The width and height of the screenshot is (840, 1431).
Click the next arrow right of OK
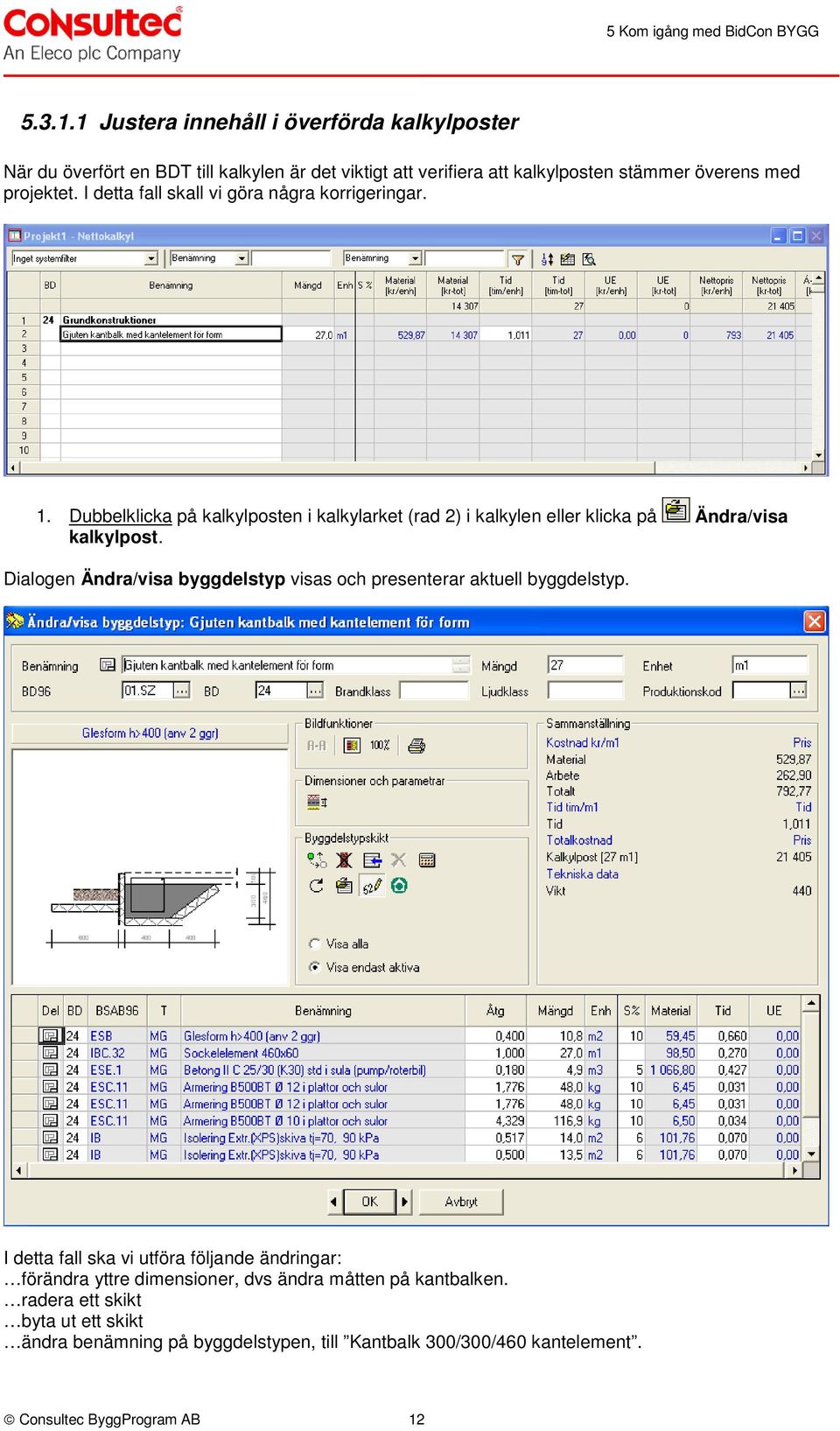point(404,1202)
